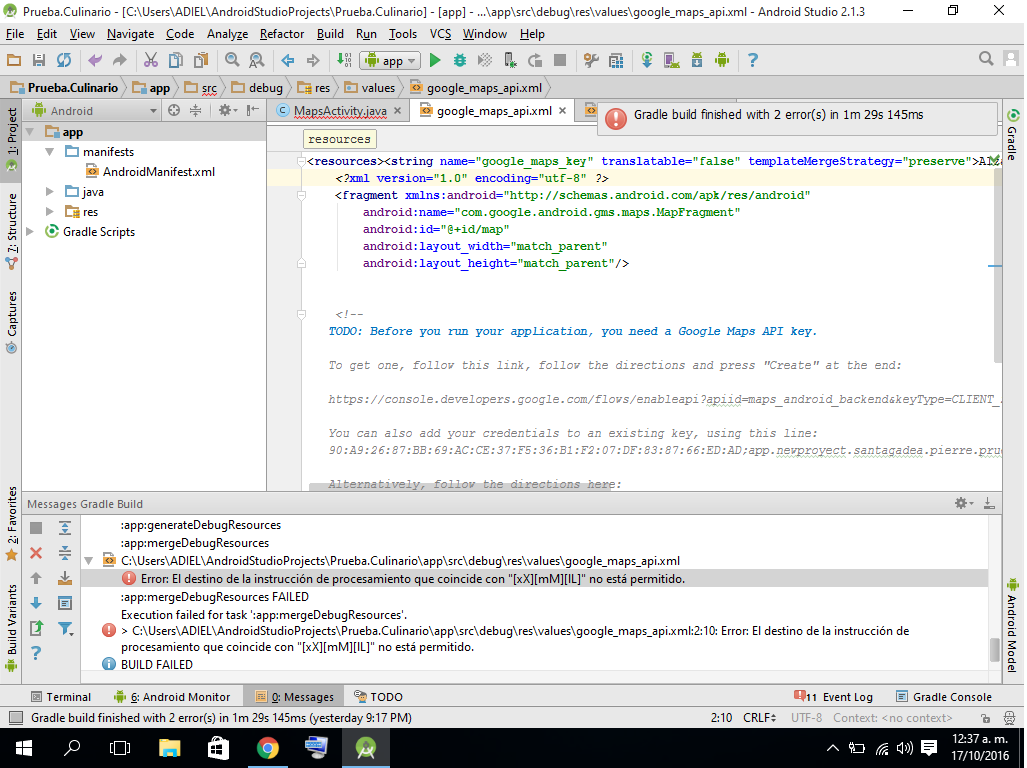Click the Stop square toolbar icon

coord(560,60)
